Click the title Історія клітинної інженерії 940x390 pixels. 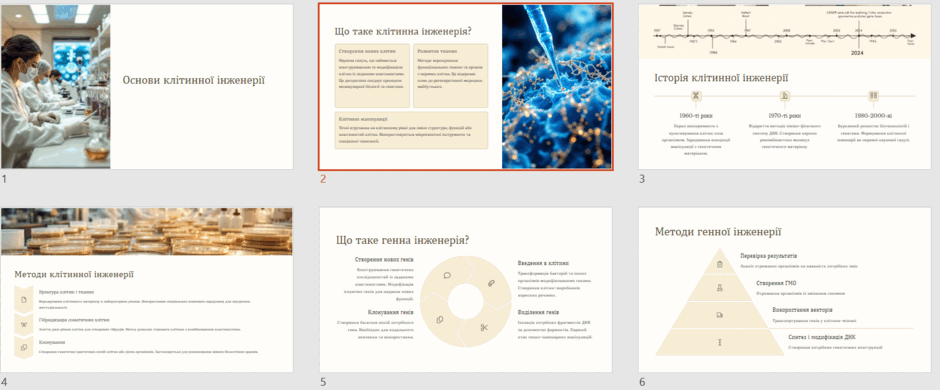(x=721, y=78)
